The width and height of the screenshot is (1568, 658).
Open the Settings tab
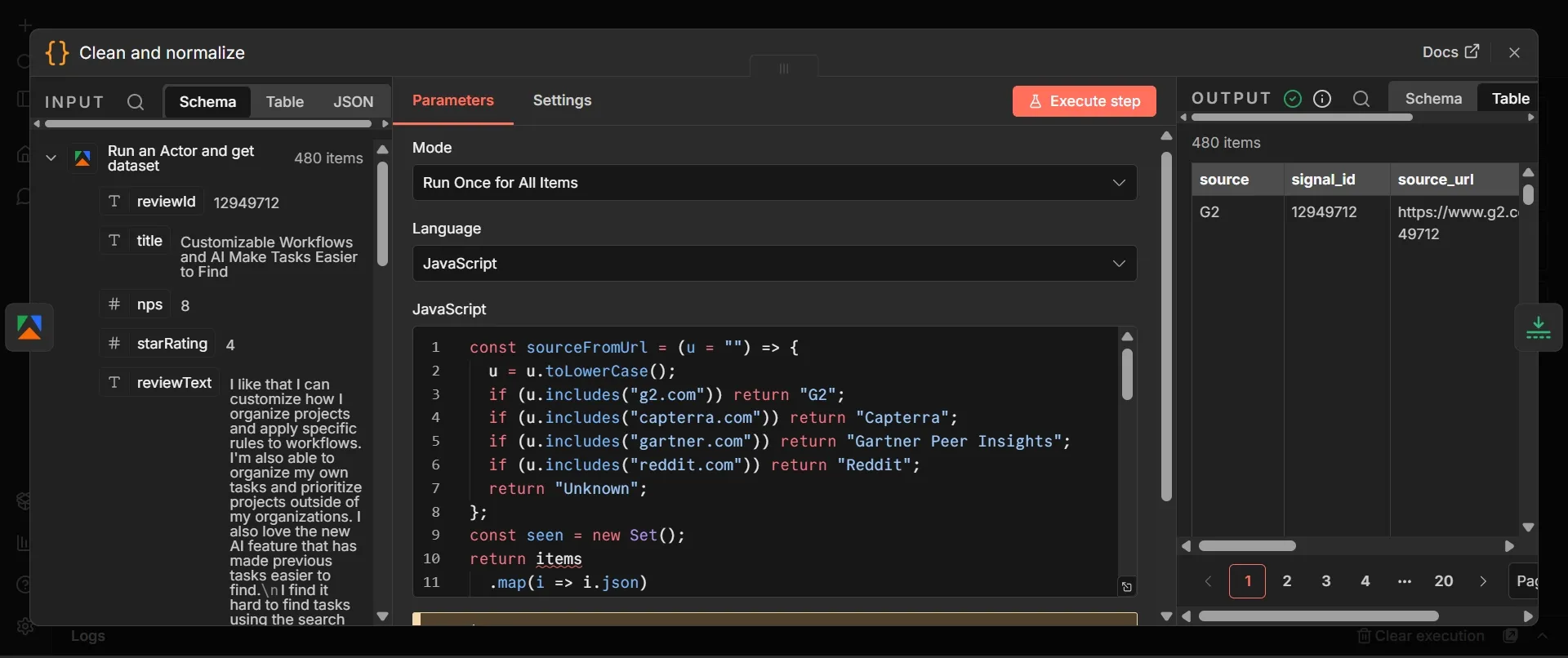pos(563,100)
